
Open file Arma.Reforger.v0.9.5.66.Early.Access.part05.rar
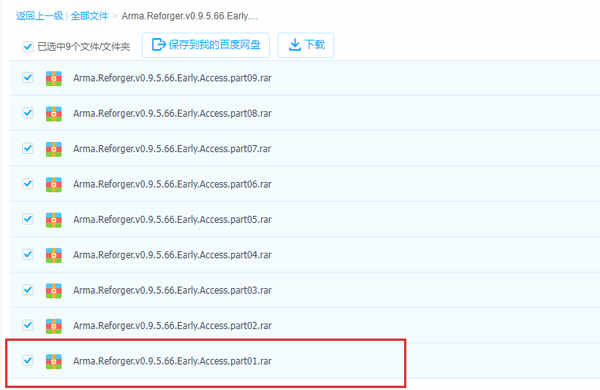pyautogui.click(x=172, y=219)
